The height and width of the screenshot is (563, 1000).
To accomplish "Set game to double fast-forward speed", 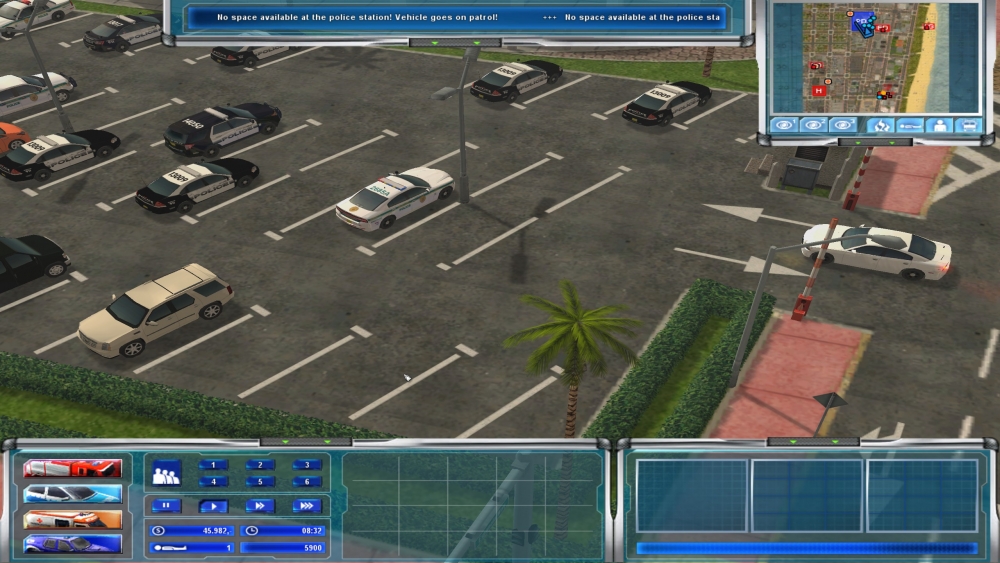I will (x=260, y=506).
